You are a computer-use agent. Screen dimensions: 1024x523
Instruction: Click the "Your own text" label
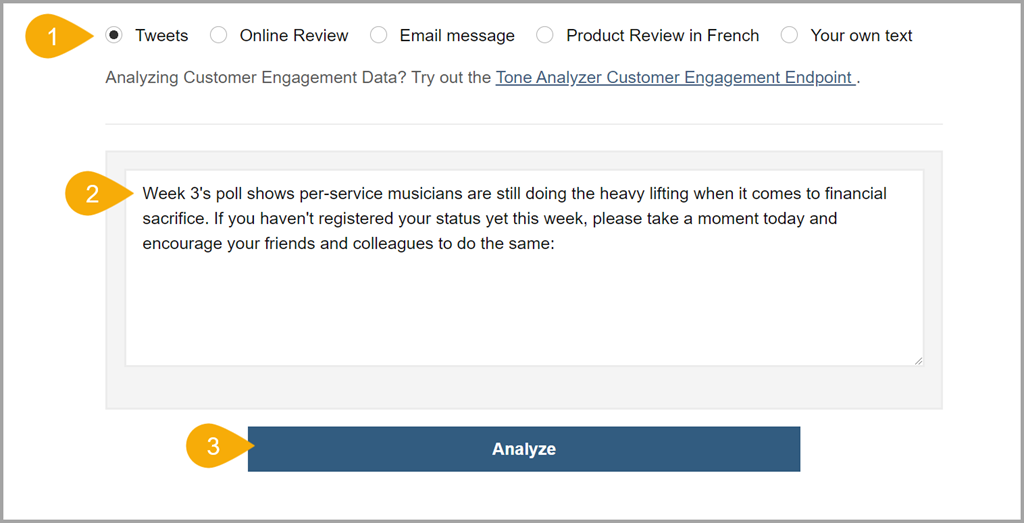coord(861,35)
